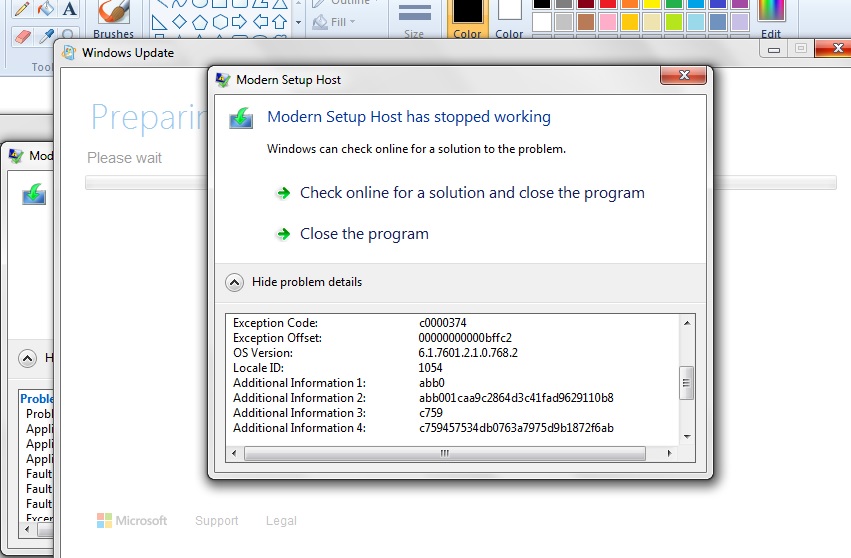The width and height of the screenshot is (851, 558).
Task: Click the Modern Setup Host title bar icon
Action: 223,80
